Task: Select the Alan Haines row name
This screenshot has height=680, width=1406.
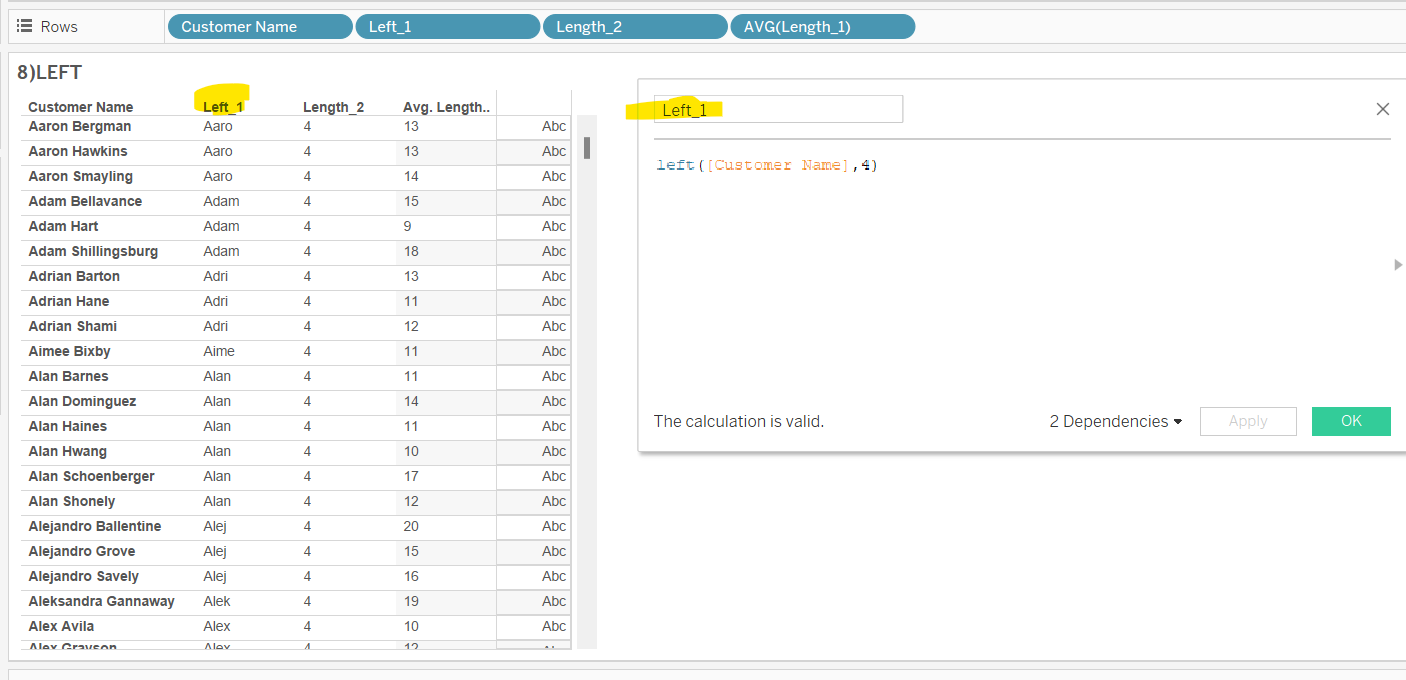Action: click(x=67, y=426)
